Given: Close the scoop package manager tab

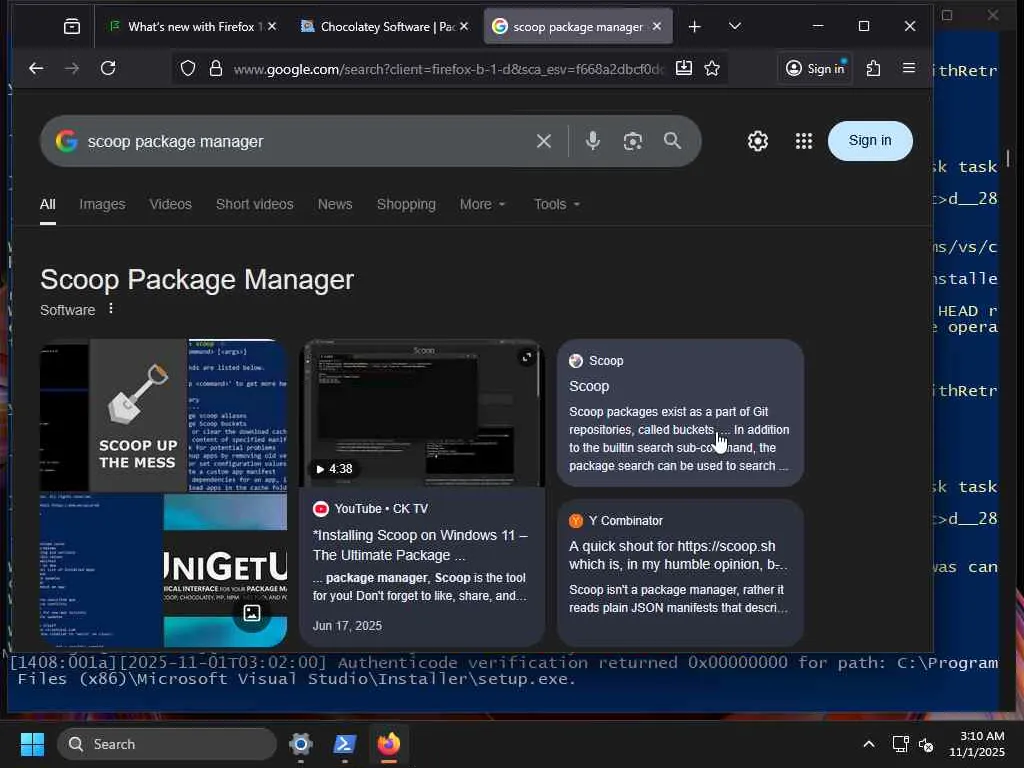Looking at the screenshot, I should point(657,26).
